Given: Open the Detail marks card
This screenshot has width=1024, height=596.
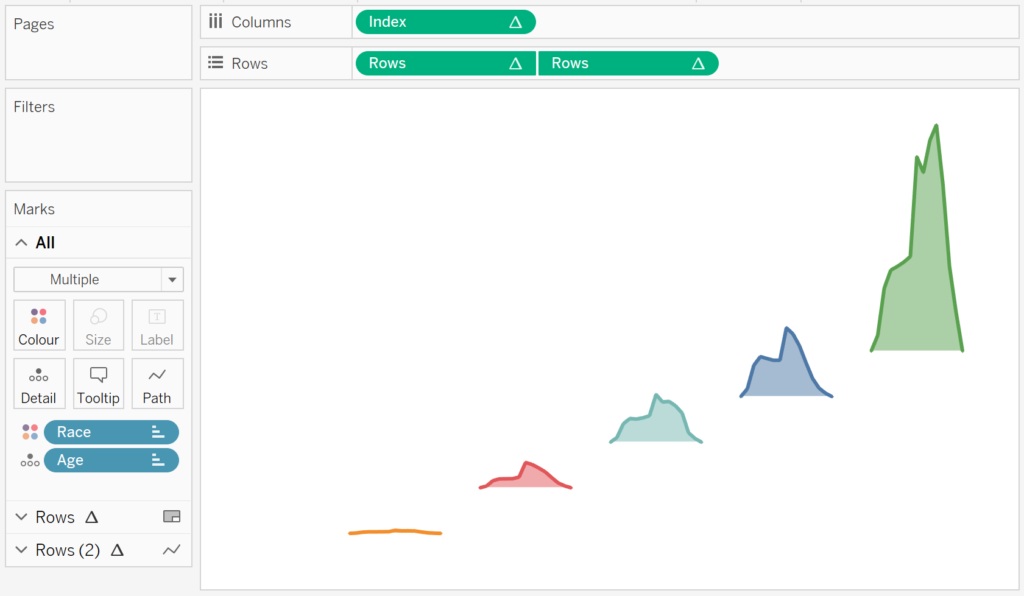Looking at the screenshot, I should pyautogui.click(x=39, y=383).
